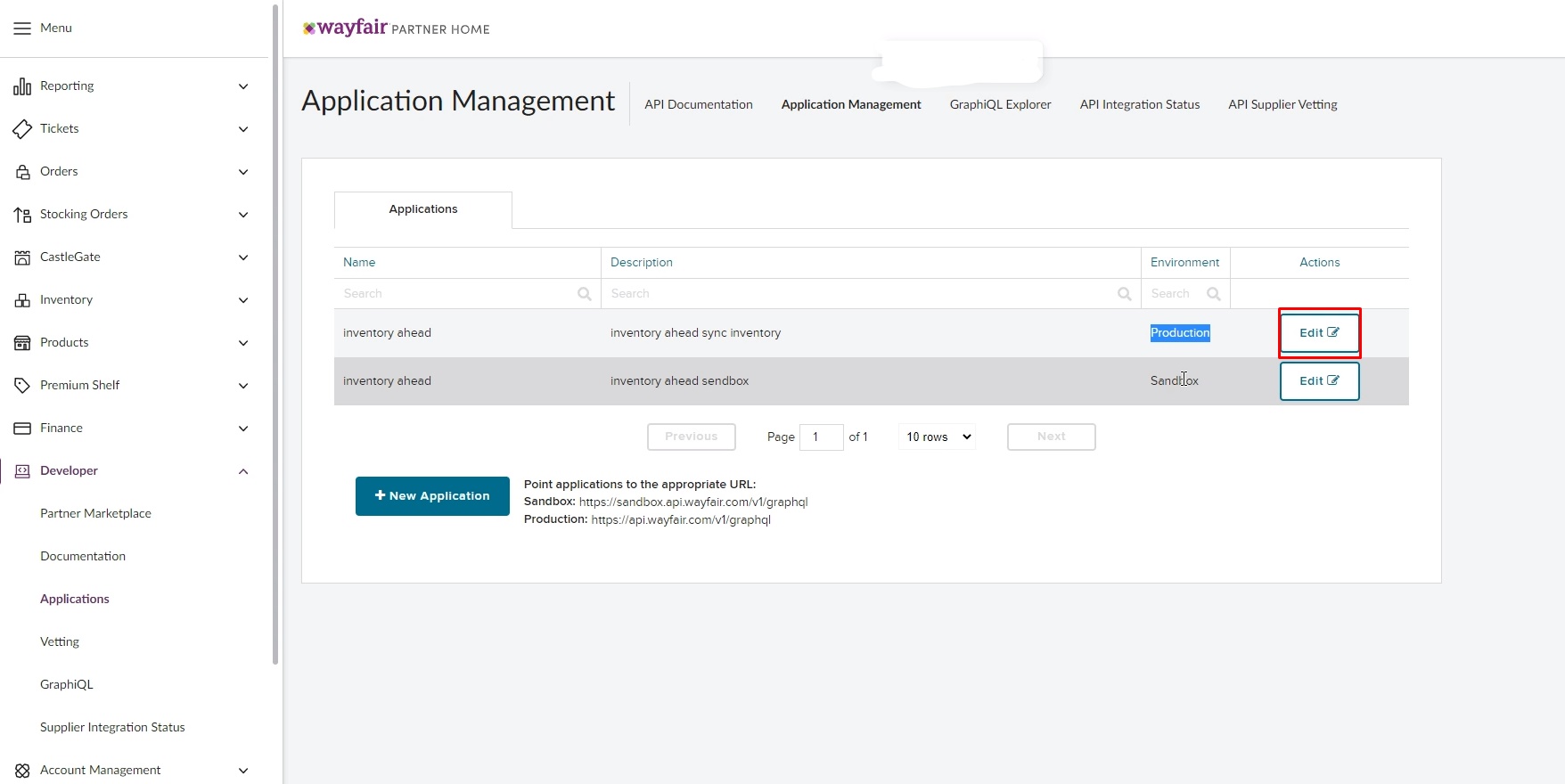This screenshot has width=1565, height=784.
Task: Expand the Products menu chevron
Action: point(243,343)
